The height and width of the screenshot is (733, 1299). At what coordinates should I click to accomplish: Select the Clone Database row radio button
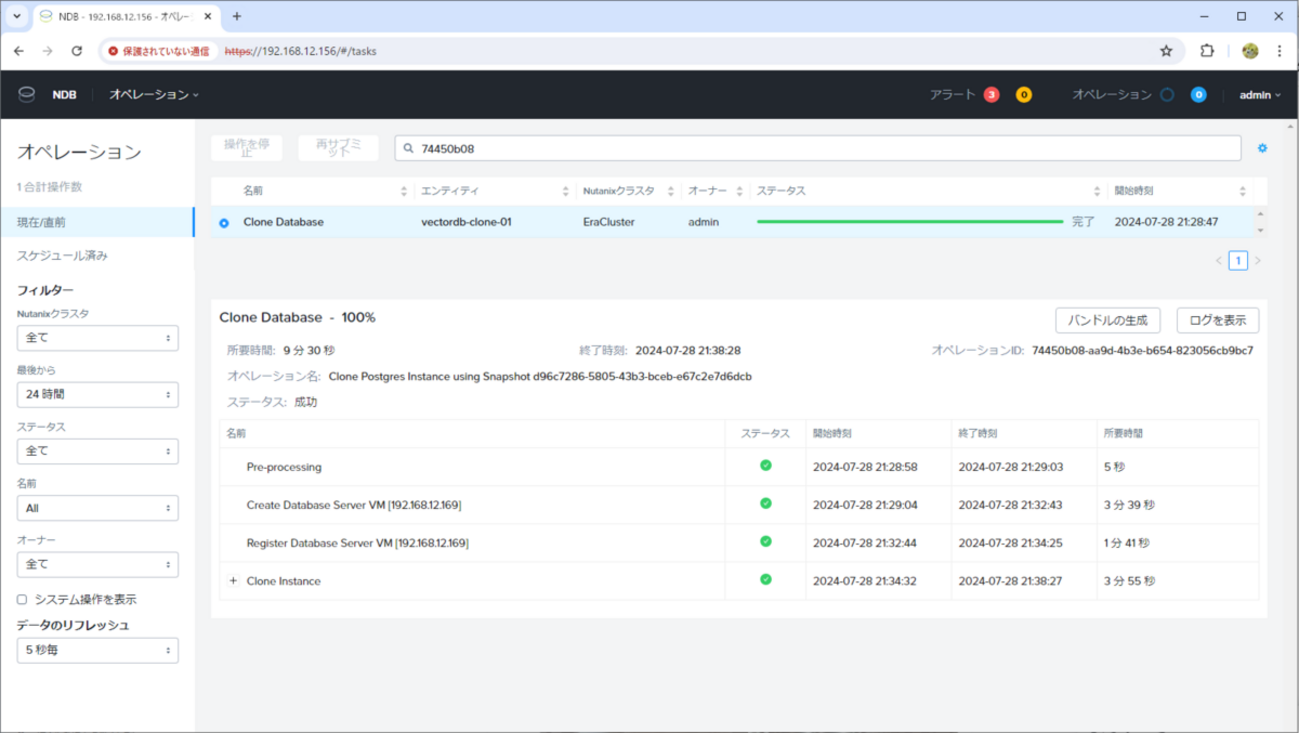coord(224,223)
